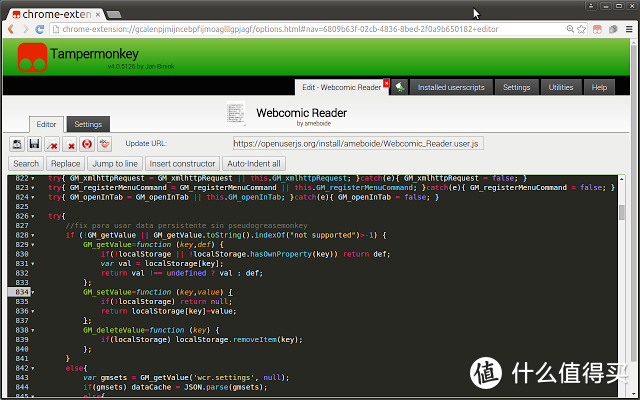Click the user profile icon in title bar
The width and height of the screenshot is (640, 400).
point(591,6)
